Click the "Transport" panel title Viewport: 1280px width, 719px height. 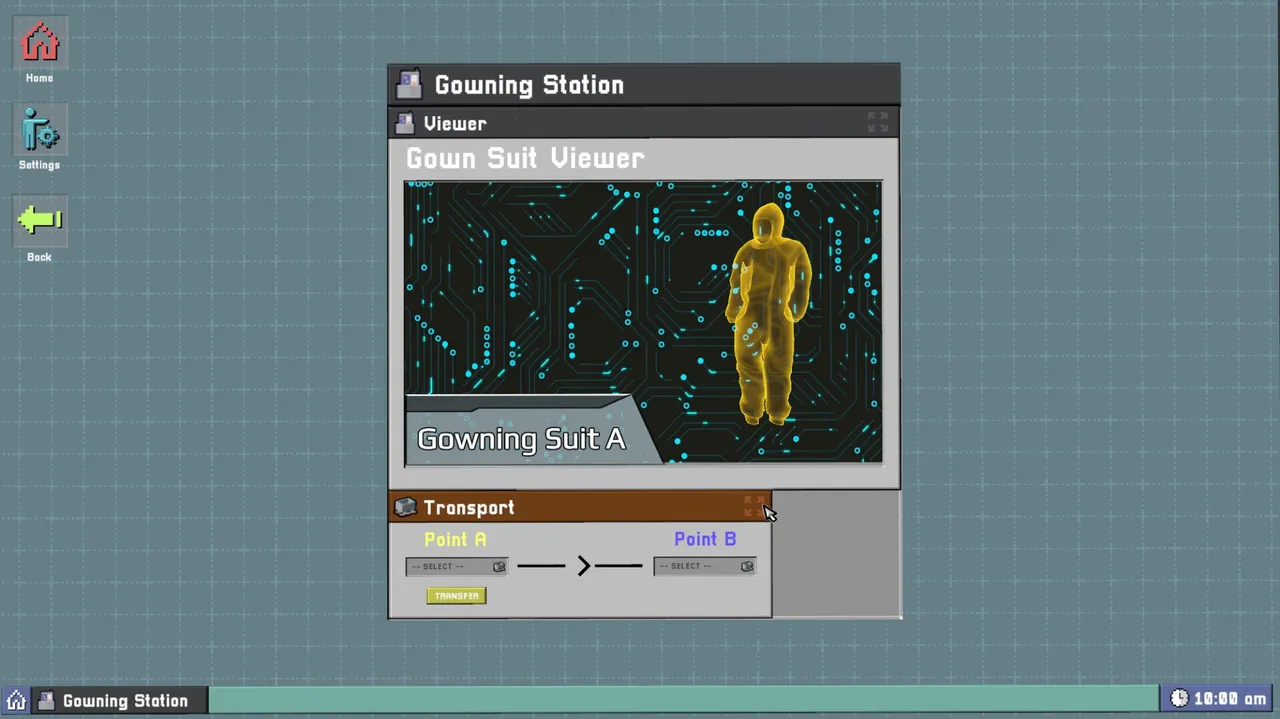(x=469, y=508)
